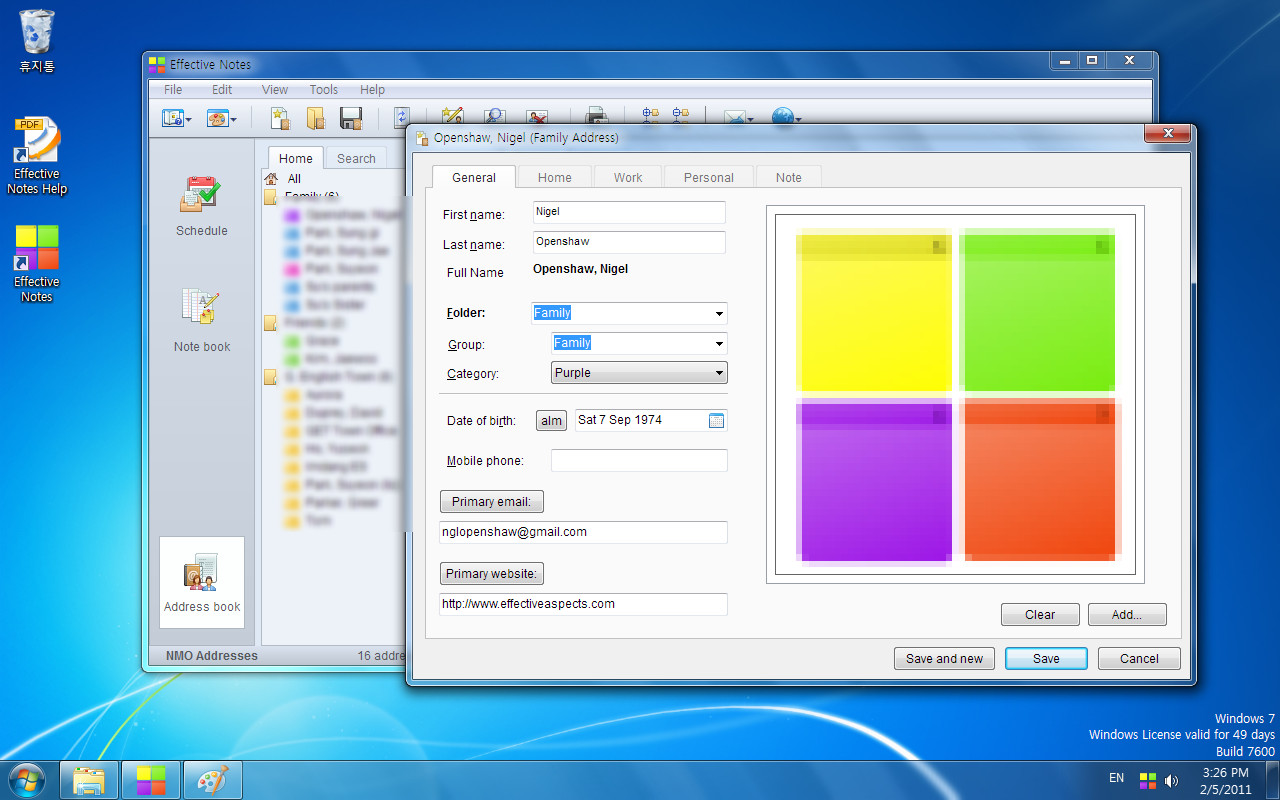Click the paint palette theme toolbar icon
The height and width of the screenshot is (800, 1280).
tap(217, 118)
